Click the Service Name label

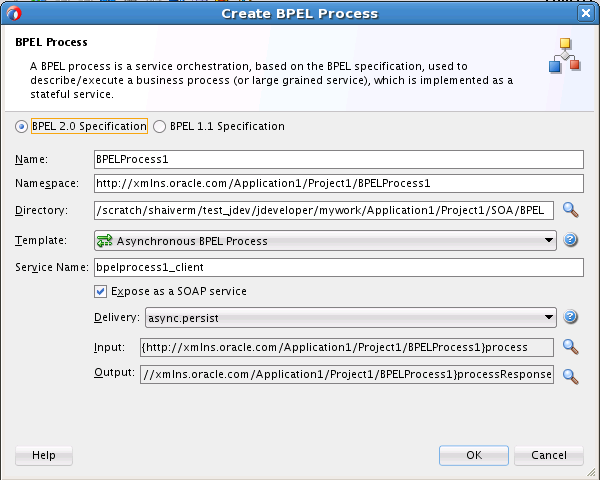(52, 267)
